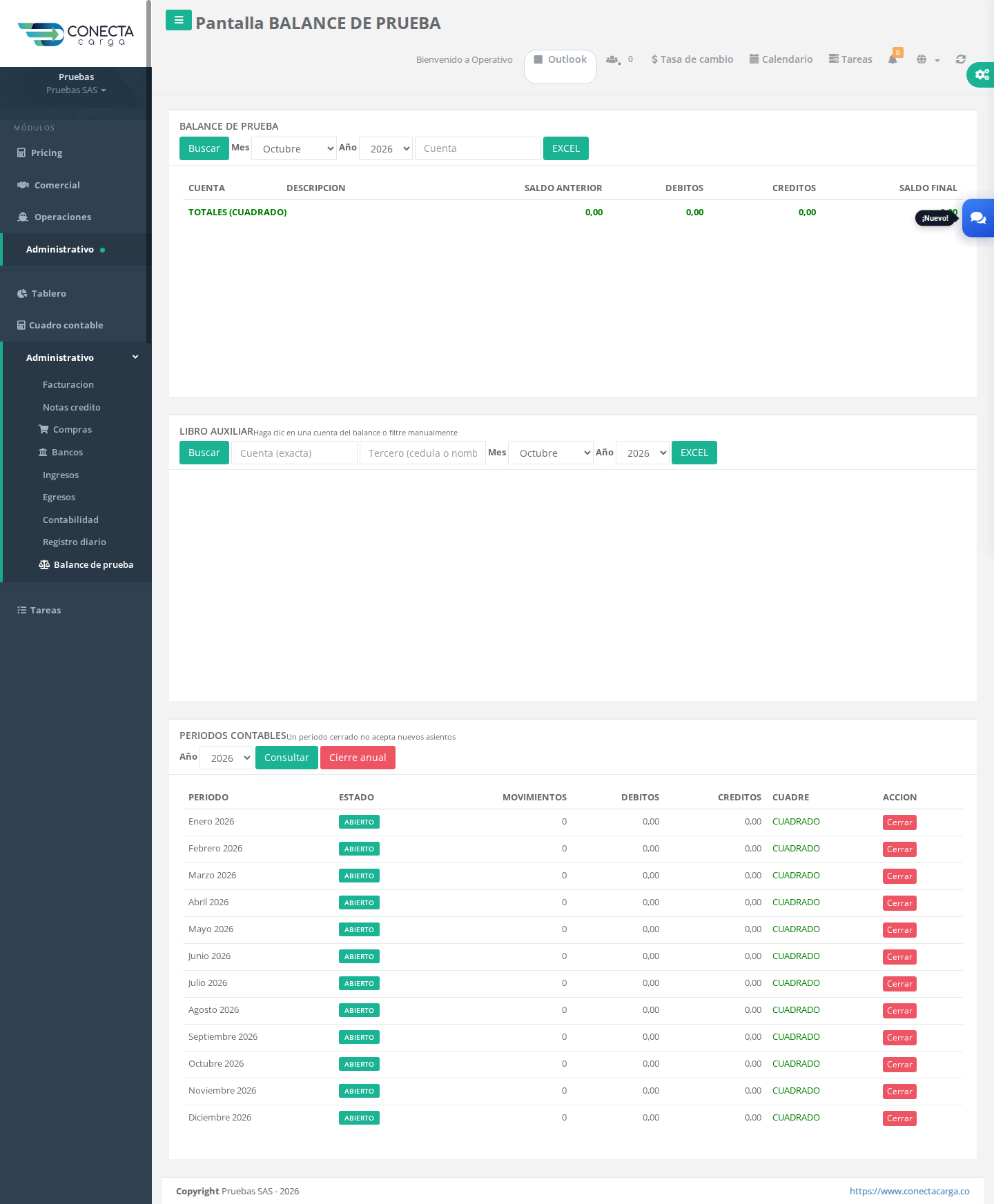Screen dimensions: 994x1204
Task: Open Año dropdown in Periodos Contables
Action: click(x=226, y=758)
